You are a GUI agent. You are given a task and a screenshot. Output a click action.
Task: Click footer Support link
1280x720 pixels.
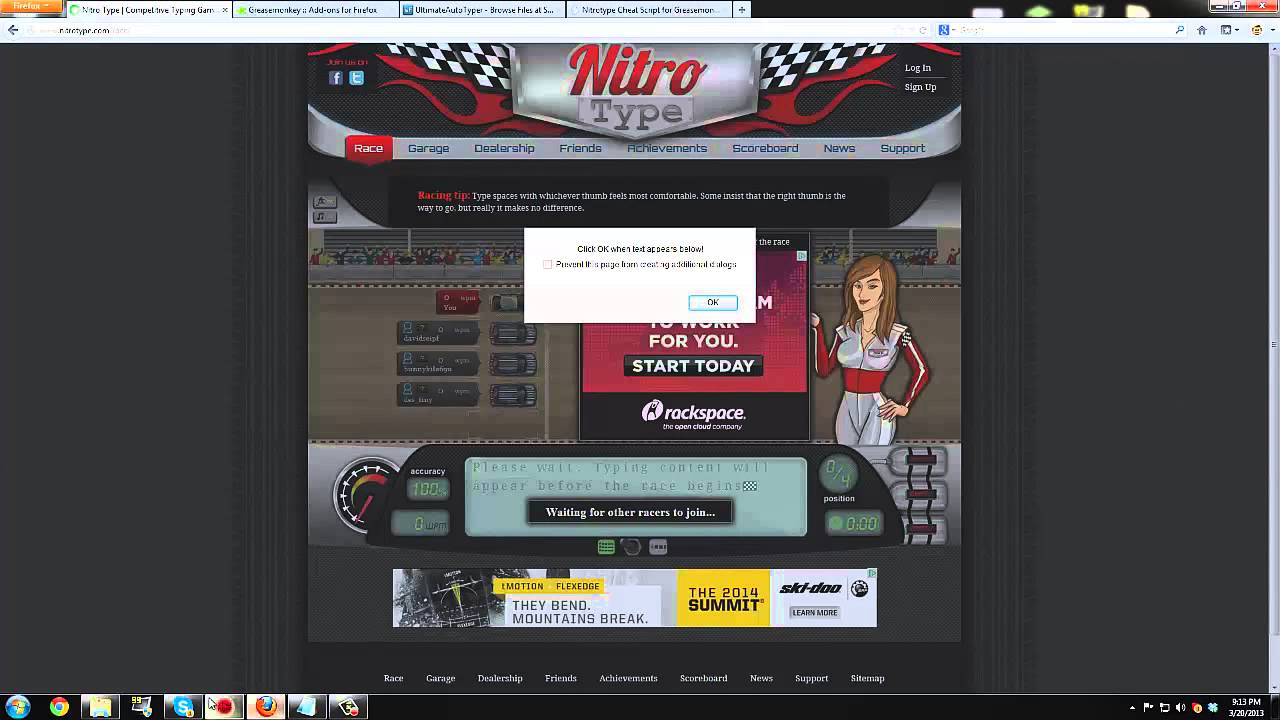811,678
